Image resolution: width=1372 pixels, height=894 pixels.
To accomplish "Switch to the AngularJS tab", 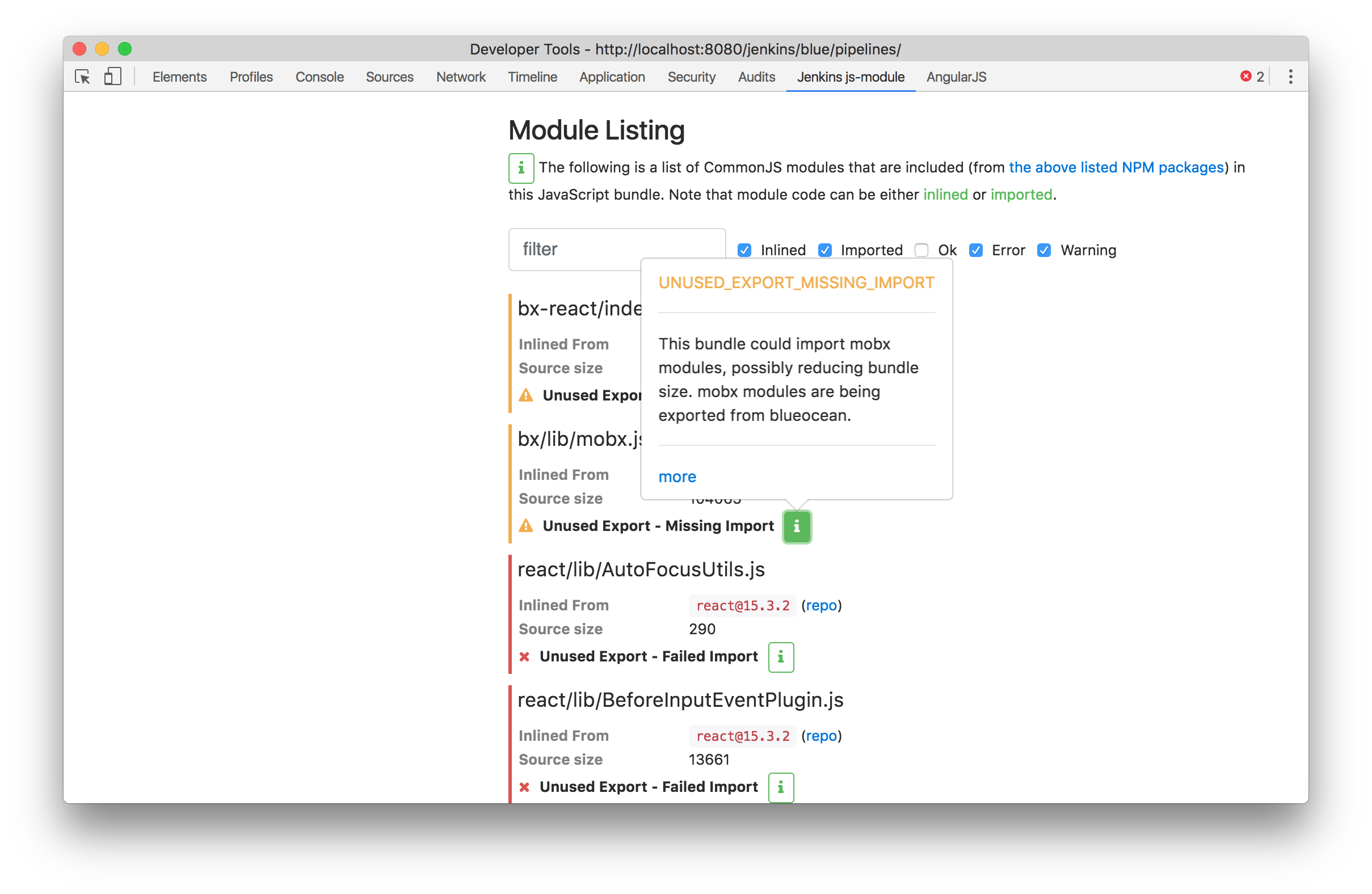I will pyautogui.click(x=956, y=77).
